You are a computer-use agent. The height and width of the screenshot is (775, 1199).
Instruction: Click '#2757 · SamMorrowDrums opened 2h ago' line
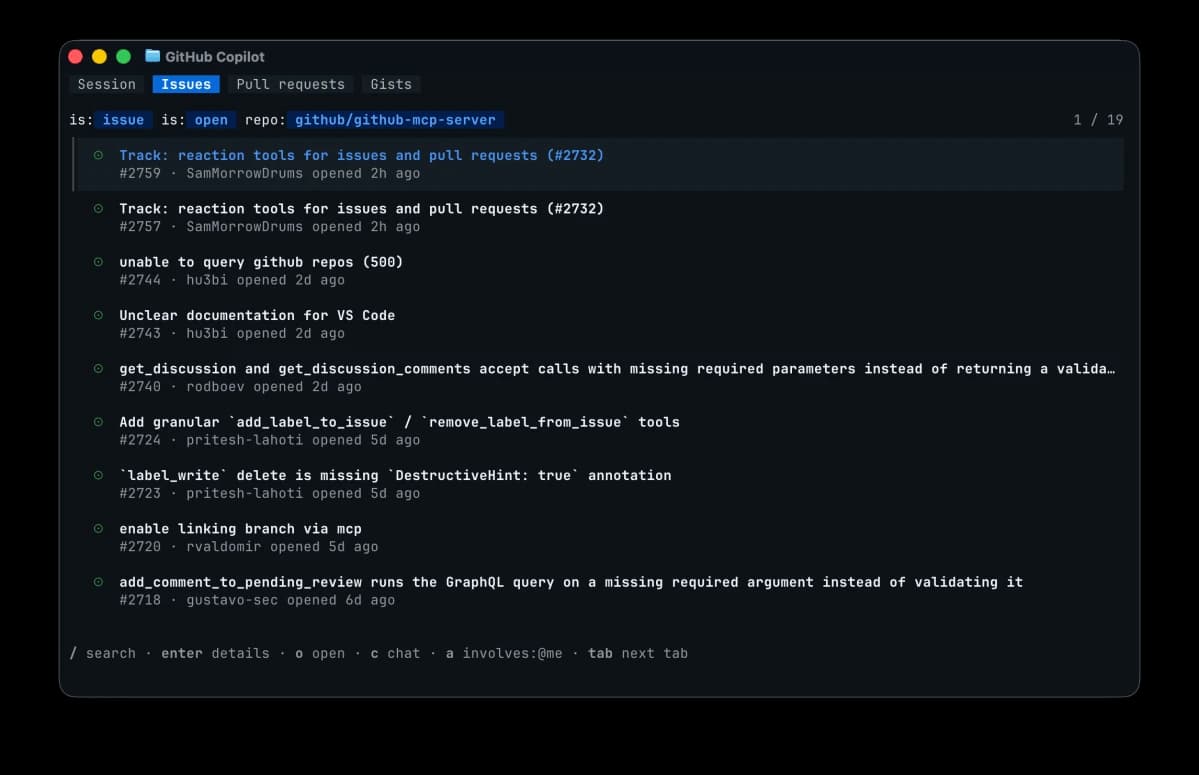pos(269,227)
